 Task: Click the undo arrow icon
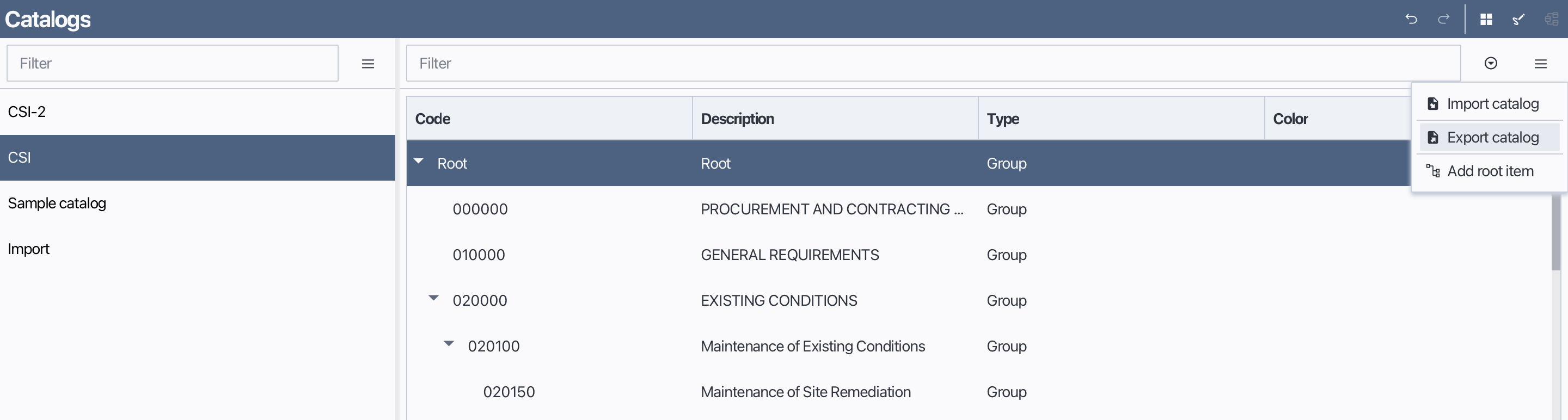[x=1412, y=19]
